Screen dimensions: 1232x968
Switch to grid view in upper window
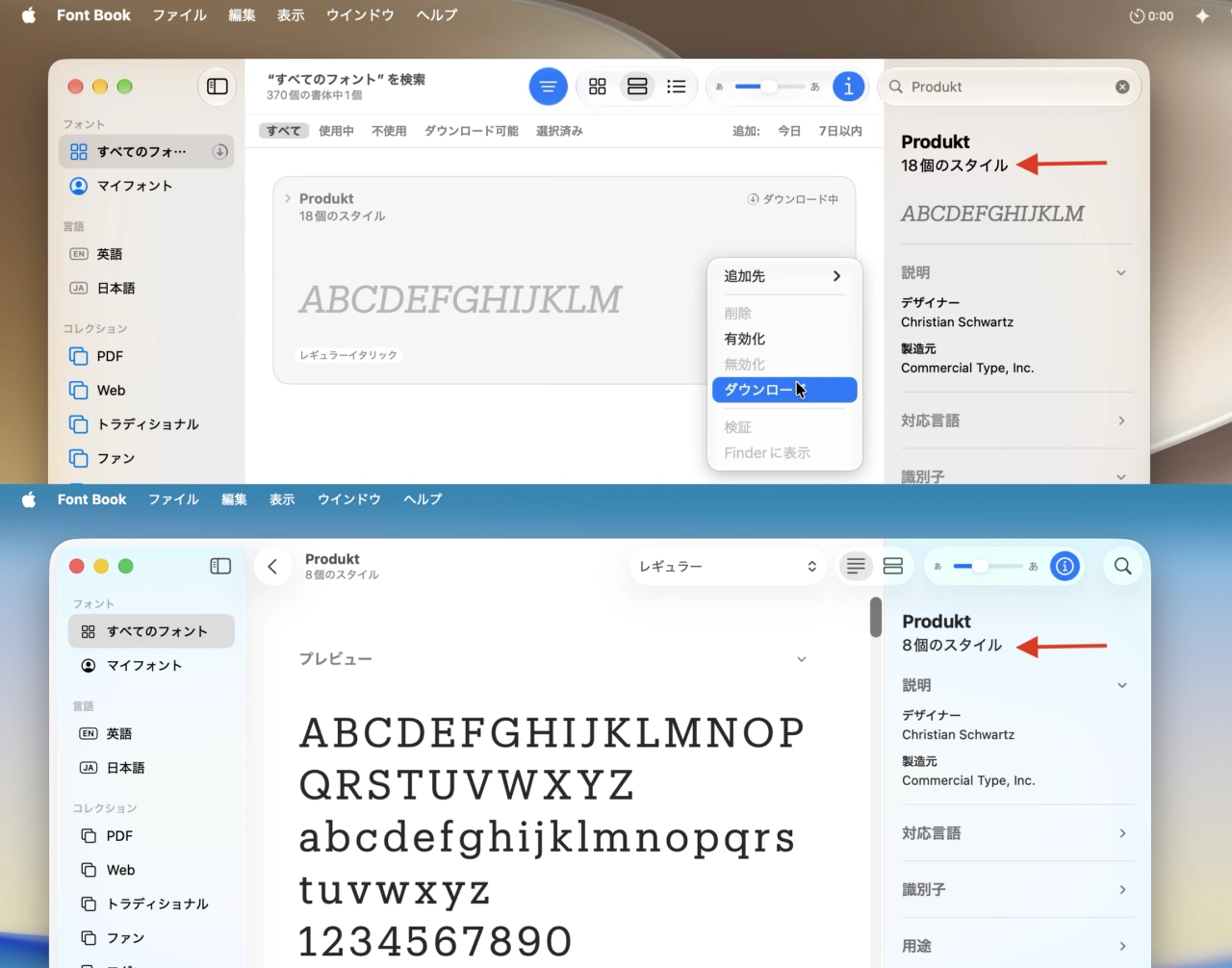coord(598,87)
